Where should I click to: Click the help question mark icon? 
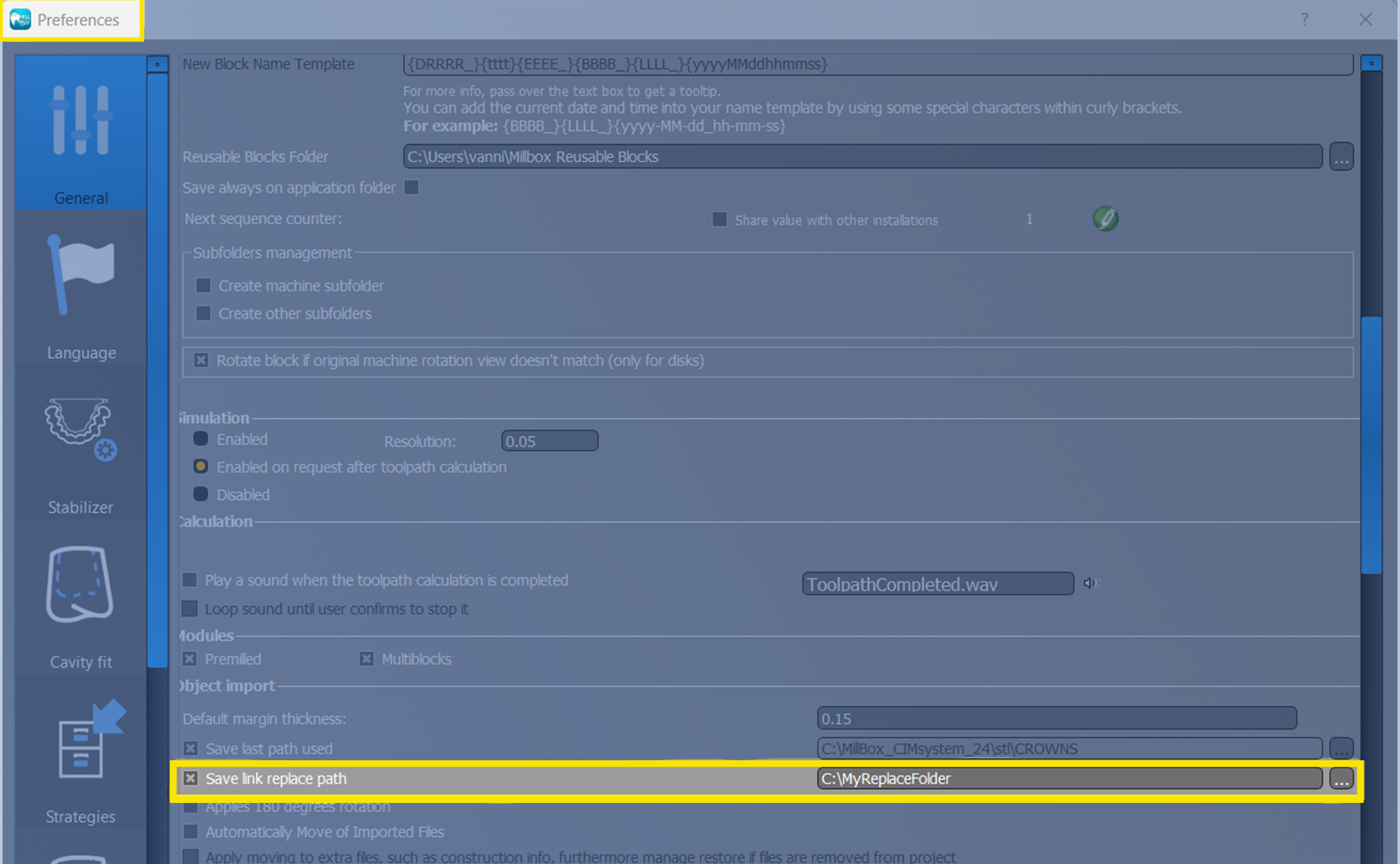click(1305, 20)
